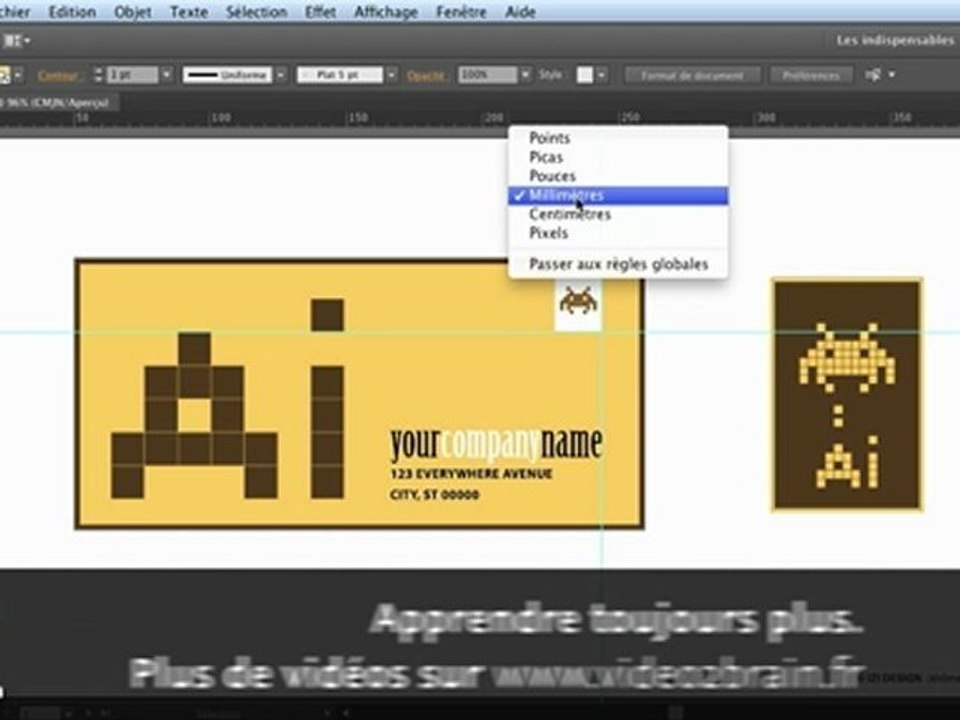This screenshot has height=720, width=960.
Task: Click the stroke weight stepper arrows
Action: [x=98, y=75]
